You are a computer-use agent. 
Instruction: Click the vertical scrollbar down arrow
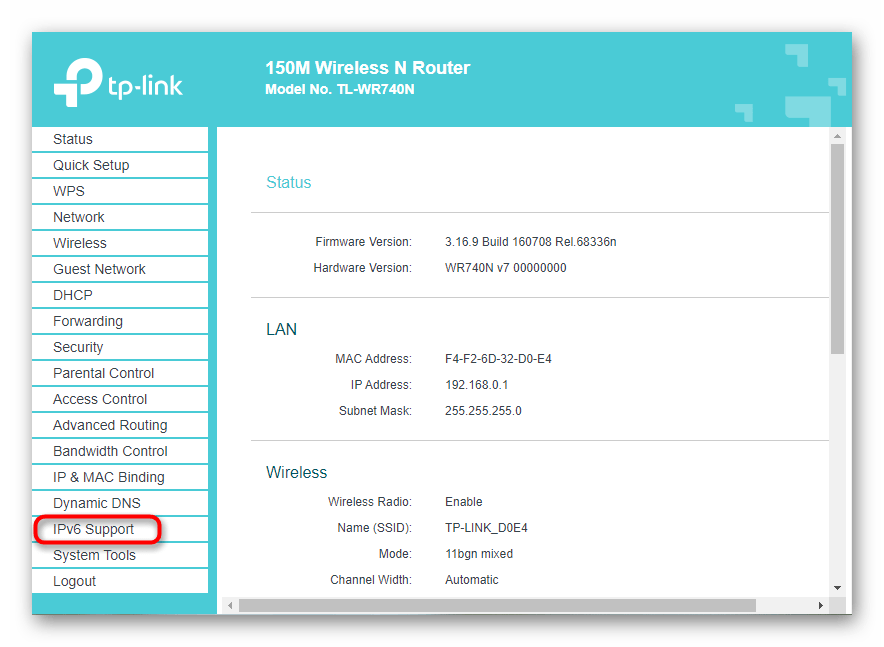click(x=838, y=588)
